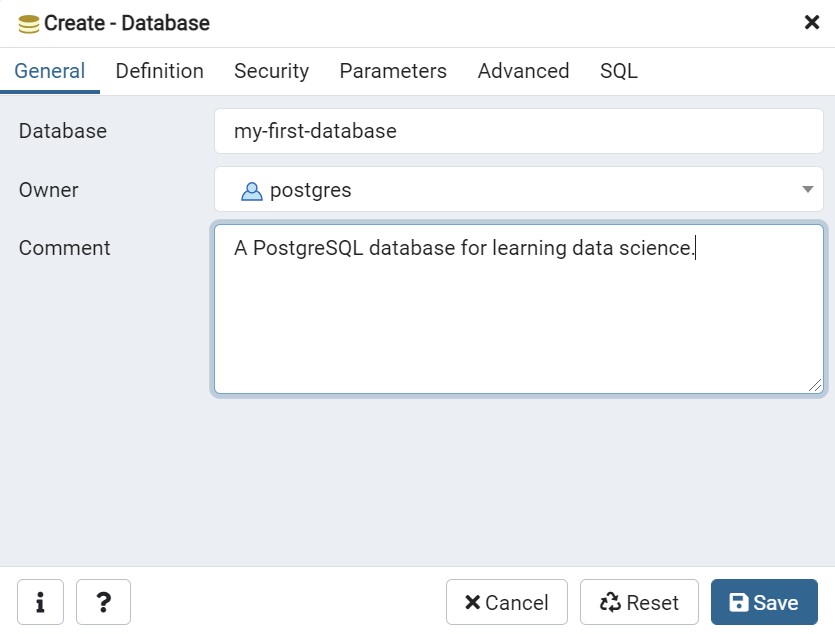Switch to the Definition tab
The width and height of the screenshot is (835, 634).
(159, 71)
